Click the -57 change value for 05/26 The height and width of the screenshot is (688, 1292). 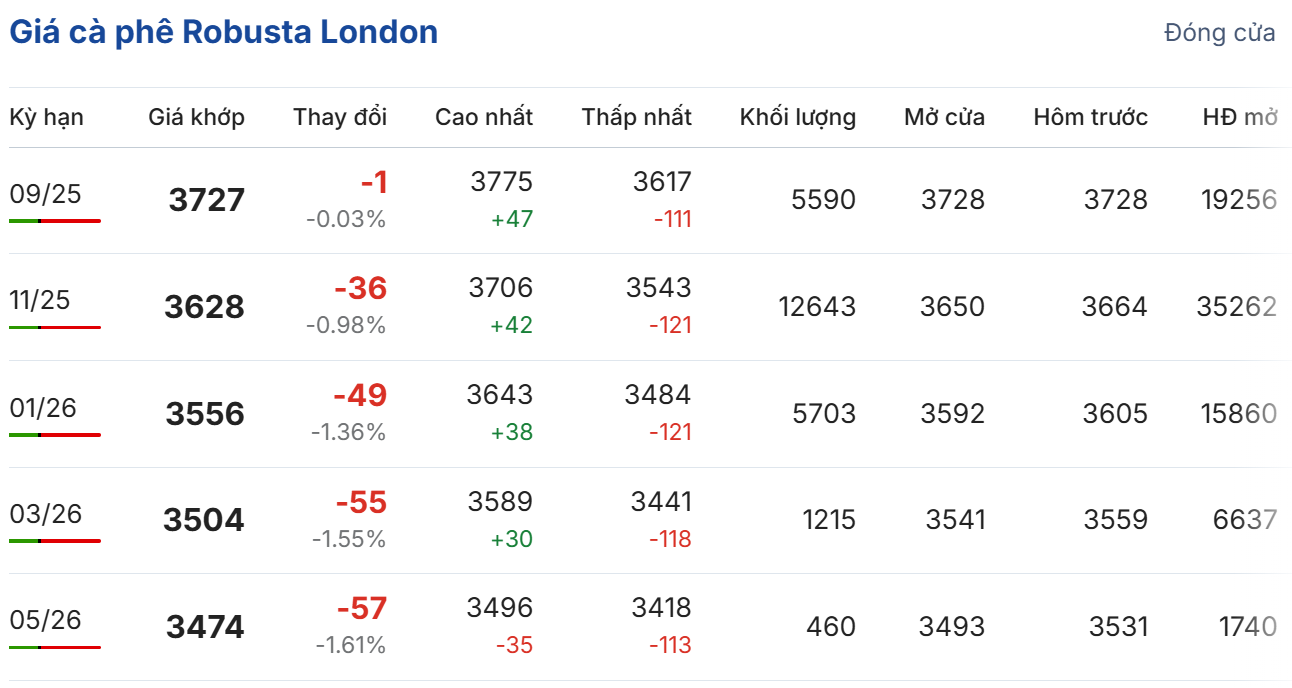tap(361, 608)
